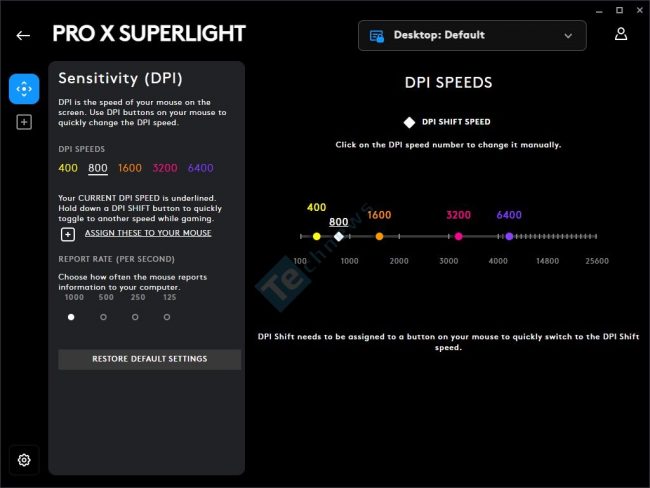
Task: Select the 125 report rate option
Action: coord(167,317)
